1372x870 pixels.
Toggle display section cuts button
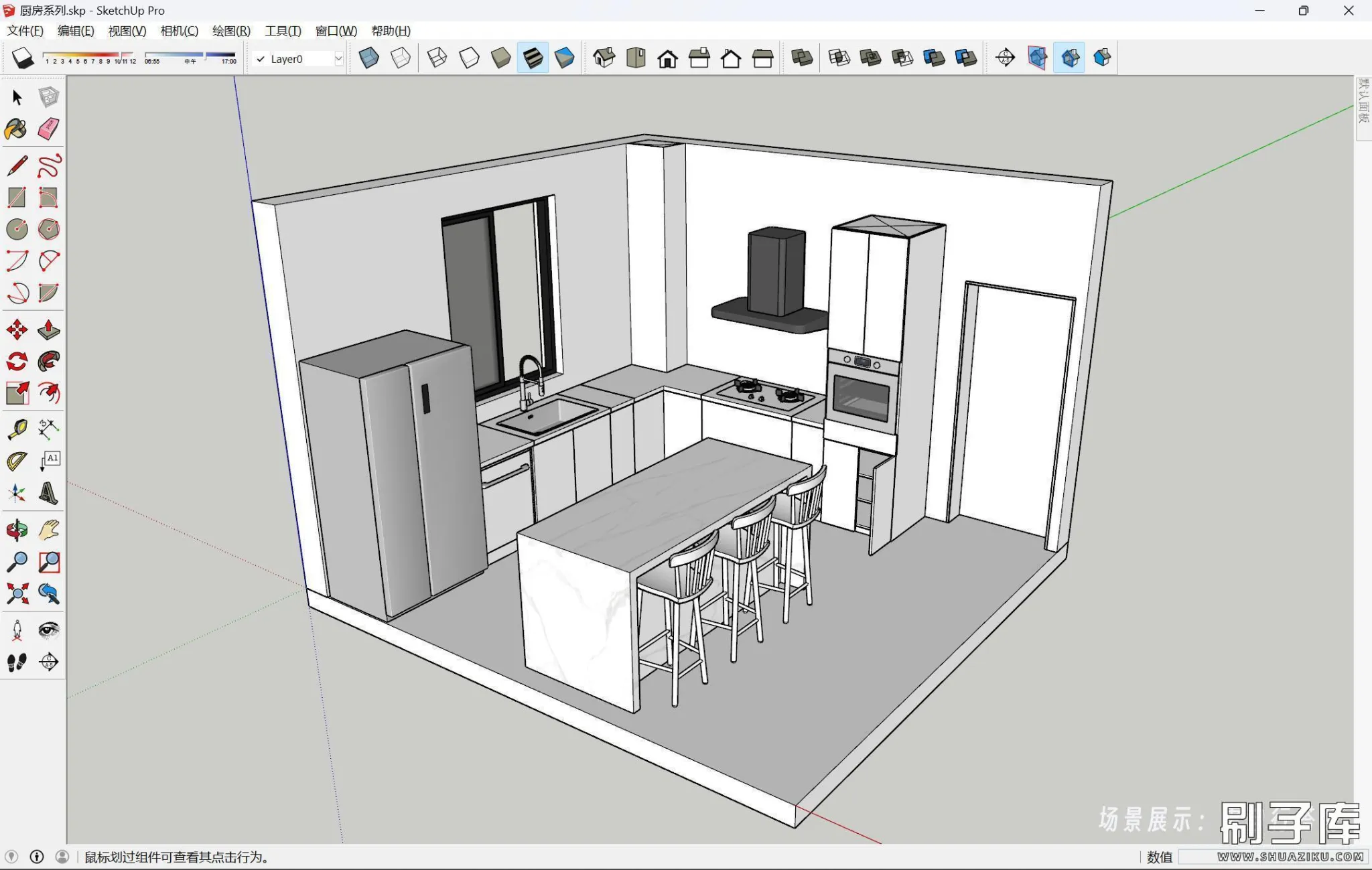[x=1070, y=58]
